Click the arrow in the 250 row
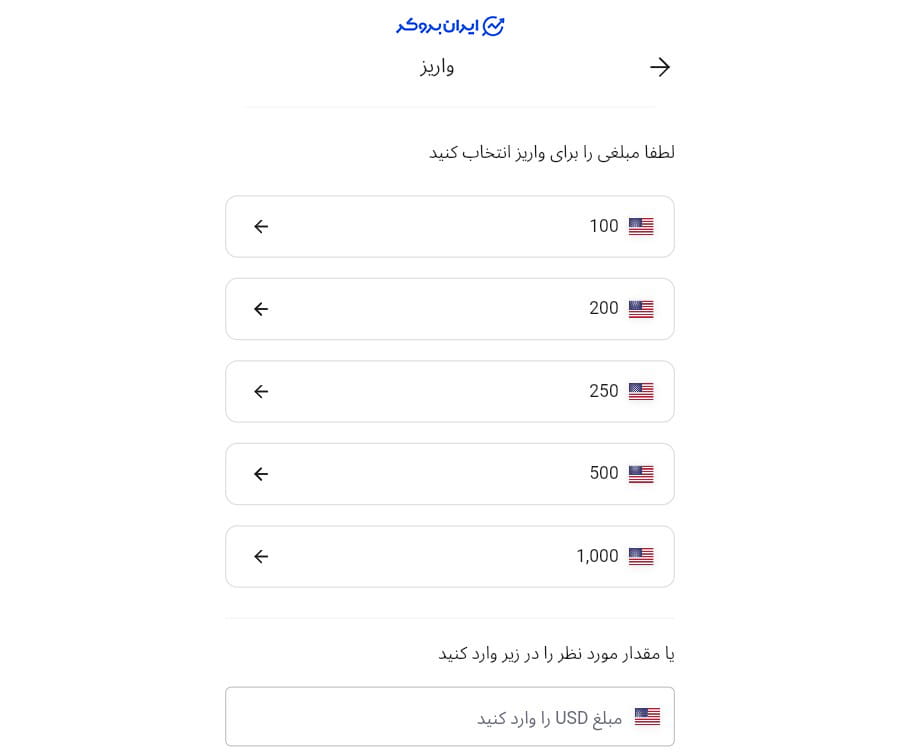The image size is (900, 756). click(x=261, y=391)
